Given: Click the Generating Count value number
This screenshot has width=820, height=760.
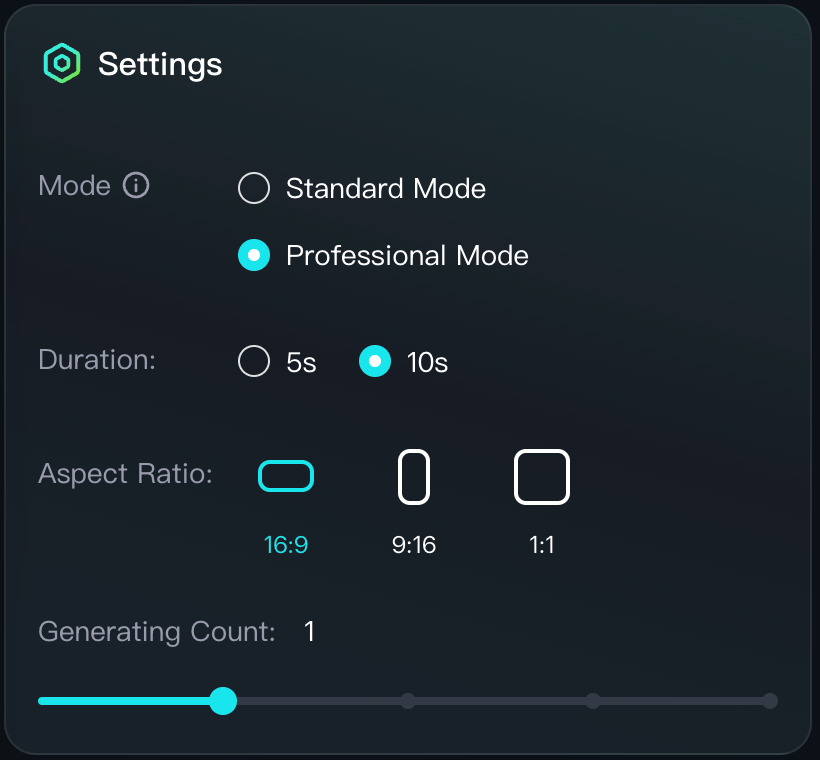Looking at the screenshot, I should pos(309,631).
